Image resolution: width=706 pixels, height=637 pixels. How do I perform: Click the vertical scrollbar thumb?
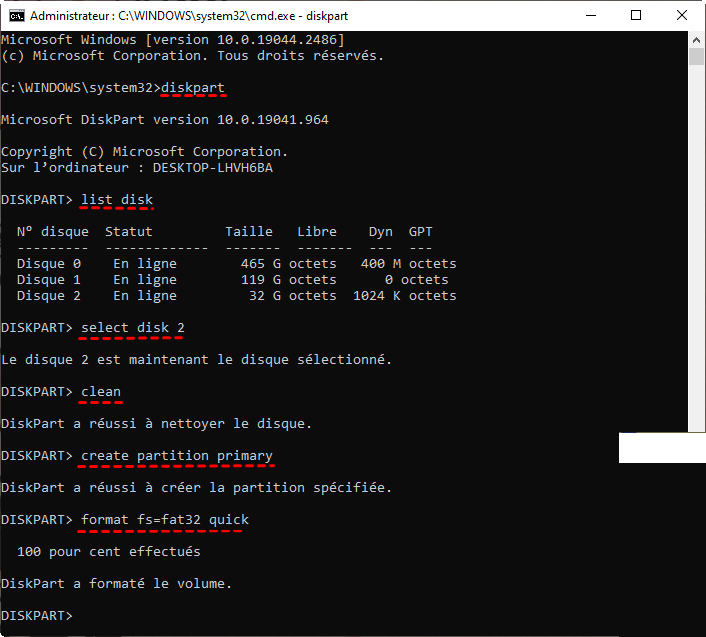click(697, 56)
